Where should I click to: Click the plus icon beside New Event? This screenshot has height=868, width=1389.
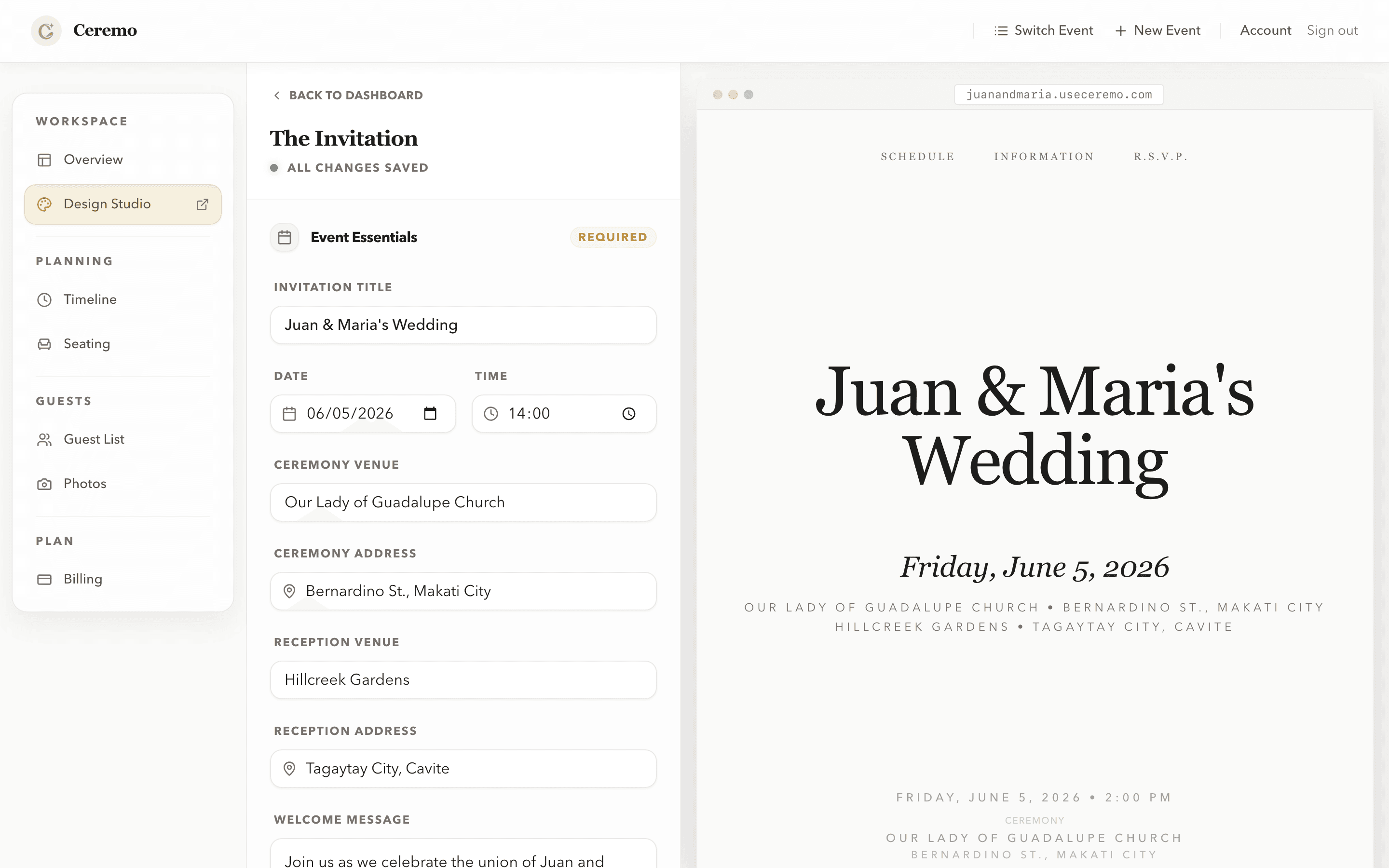click(x=1120, y=30)
